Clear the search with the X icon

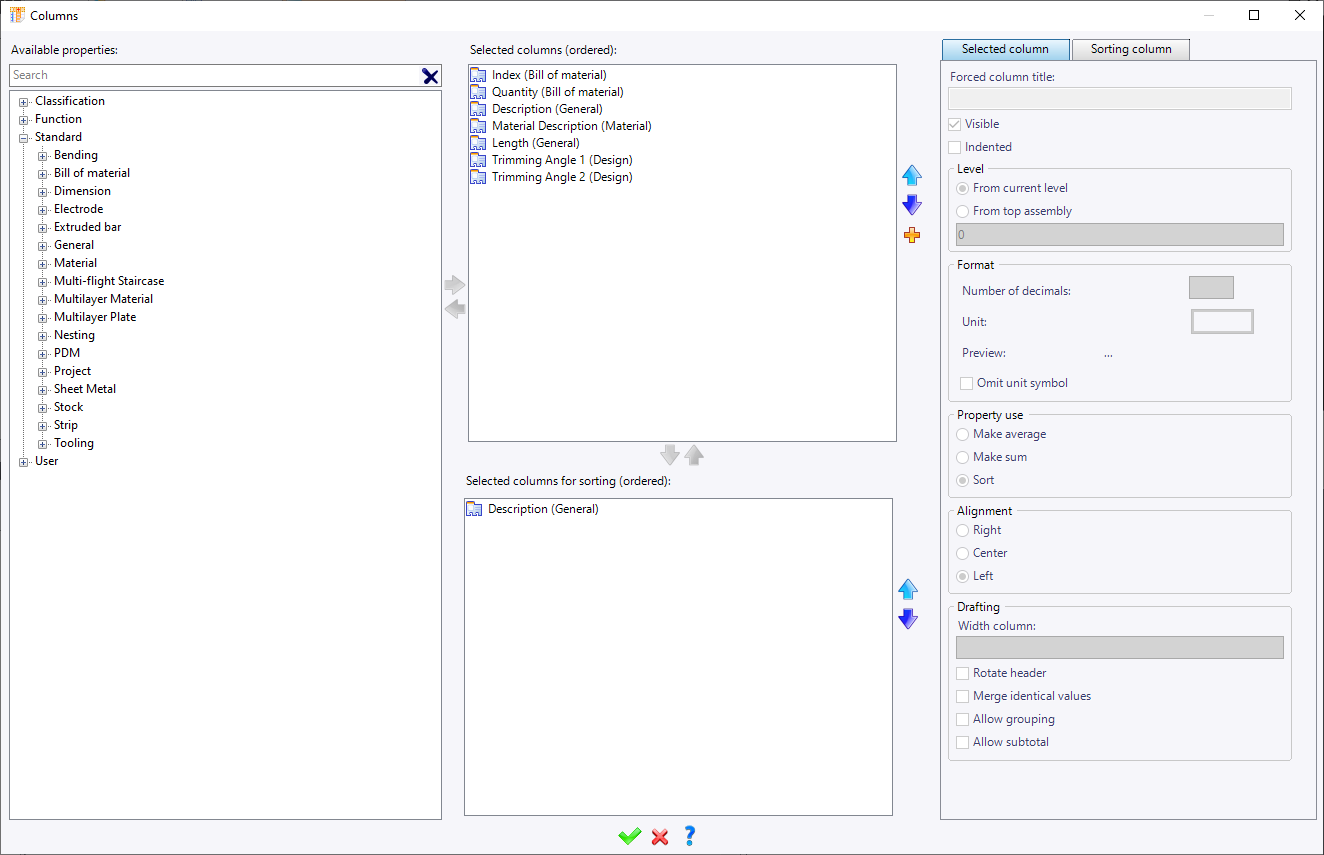pyautogui.click(x=430, y=76)
